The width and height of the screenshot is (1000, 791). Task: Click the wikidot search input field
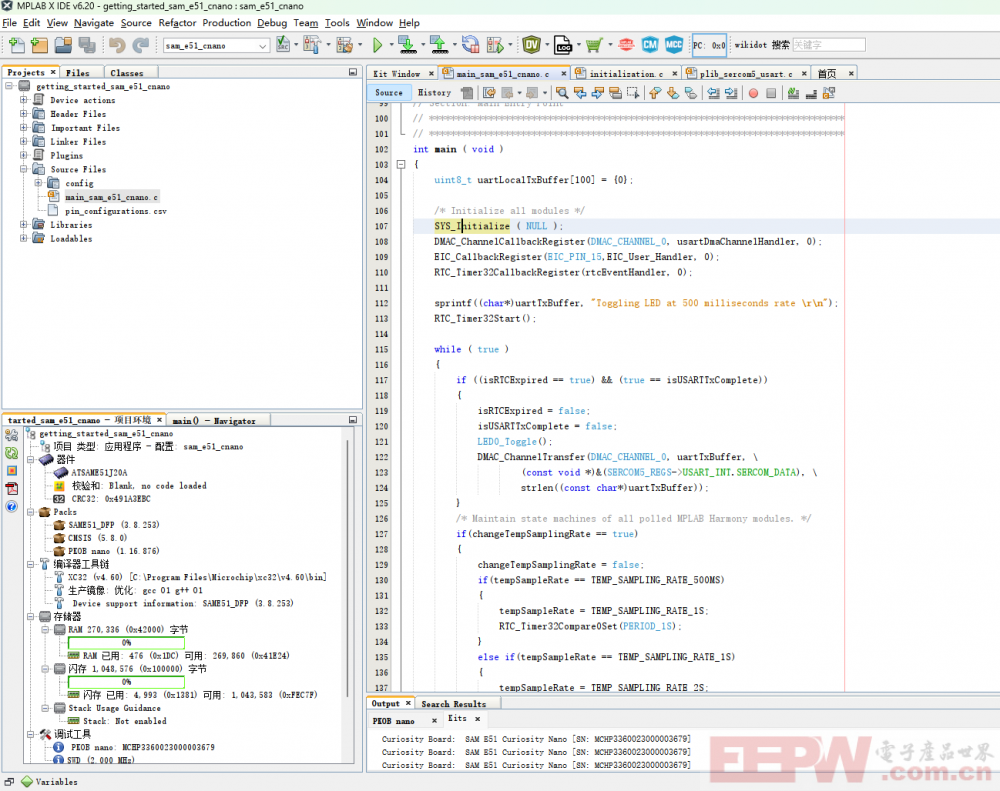coord(828,45)
